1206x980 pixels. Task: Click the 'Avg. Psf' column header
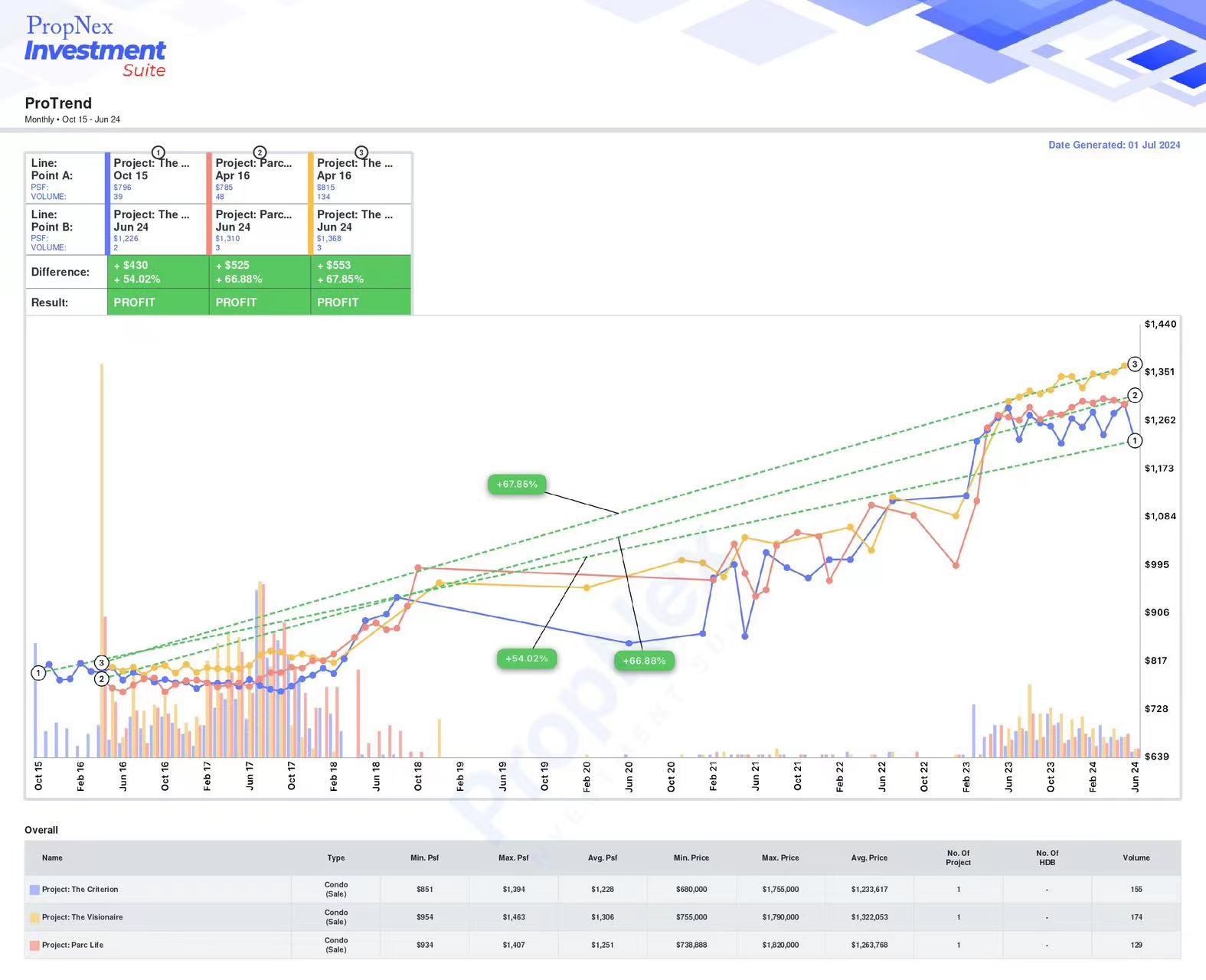click(603, 857)
